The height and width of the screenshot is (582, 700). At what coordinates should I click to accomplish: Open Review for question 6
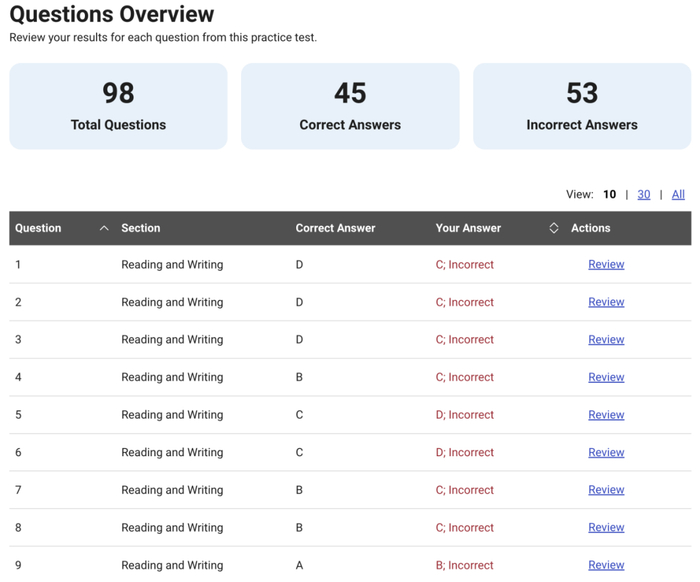(x=606, y=452)
